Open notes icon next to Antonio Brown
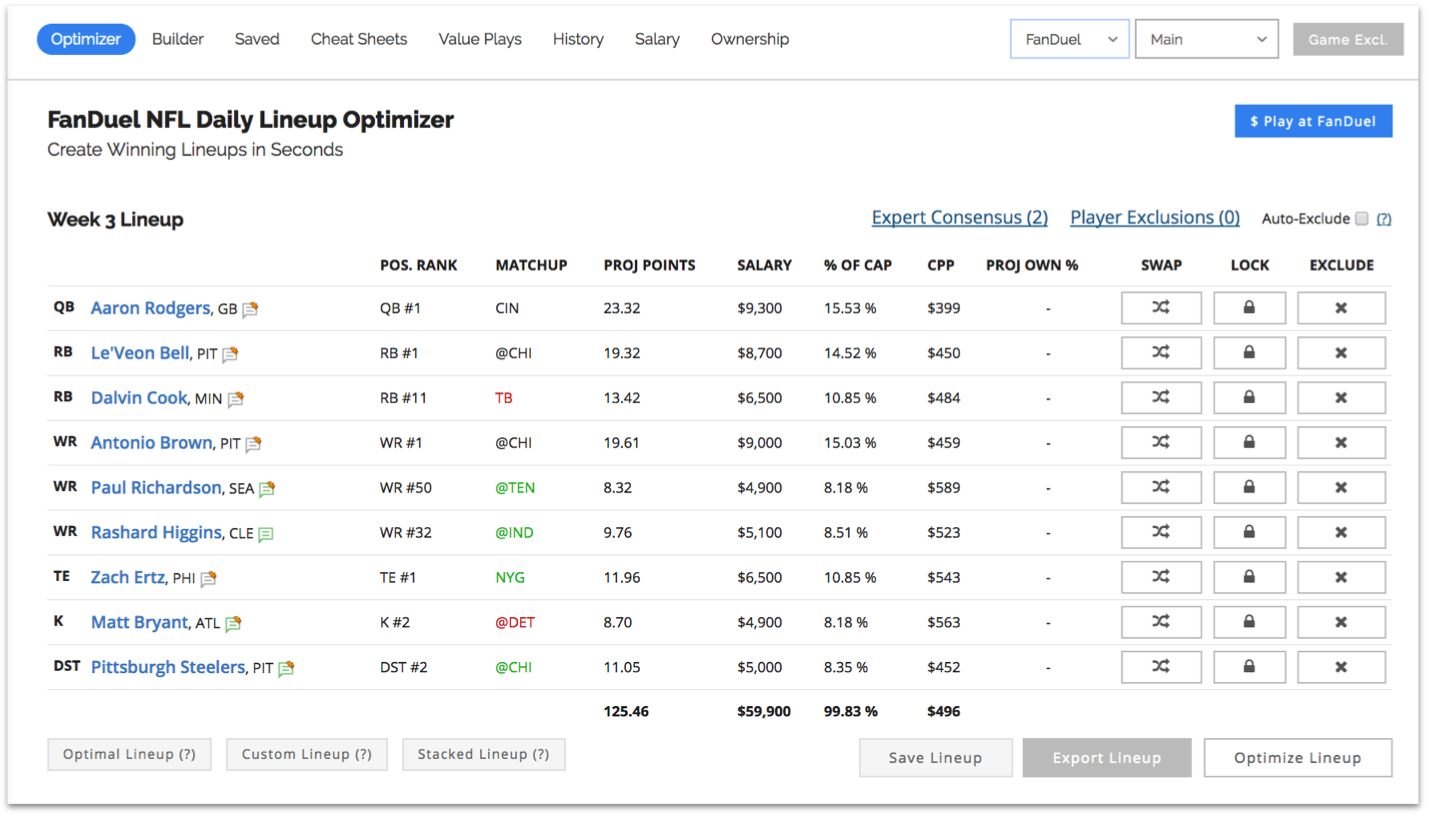The height and width of the screenshot is (816, 1429). [253, 444]
